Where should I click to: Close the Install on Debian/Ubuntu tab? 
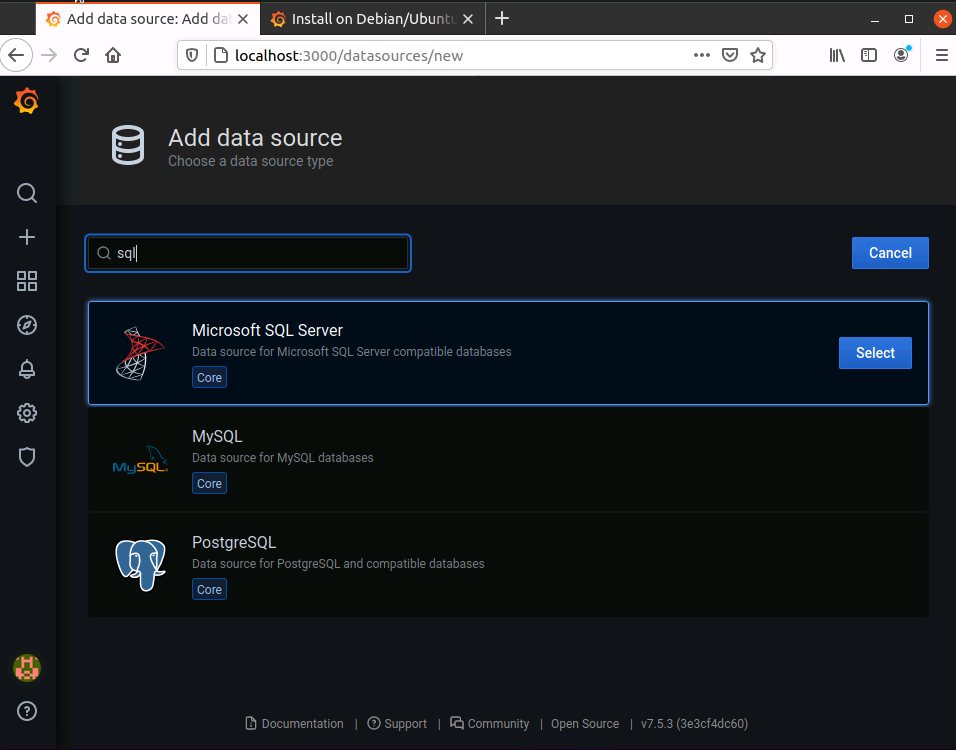tap(468, 19)
